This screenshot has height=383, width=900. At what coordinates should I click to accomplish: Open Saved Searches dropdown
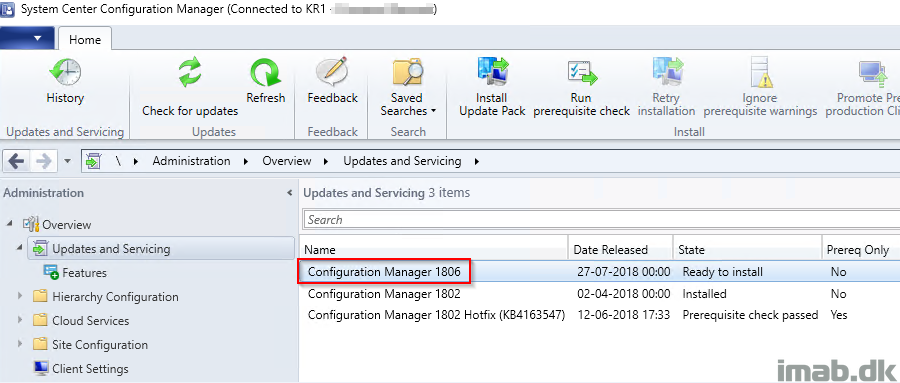[408, 88]
